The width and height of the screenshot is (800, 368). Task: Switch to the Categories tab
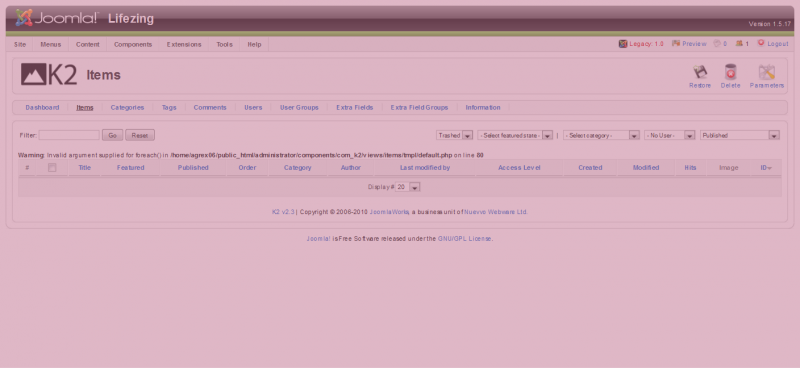pyautogui.click(x=128, y=108)
